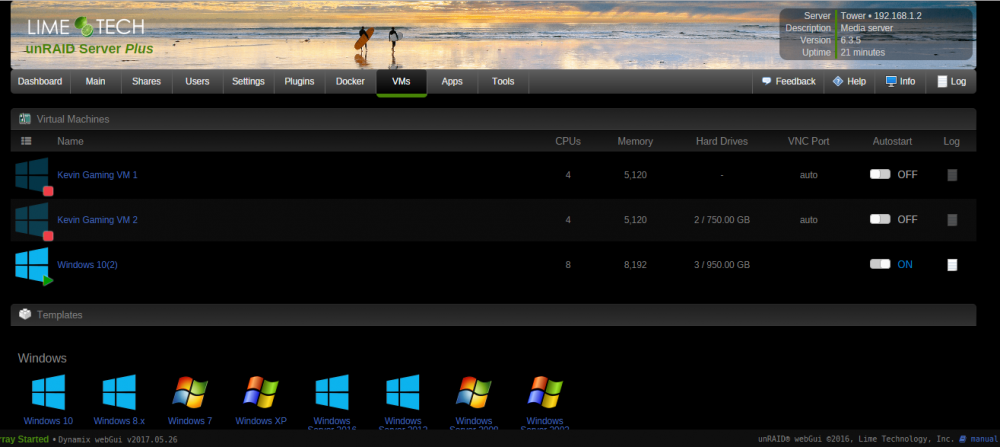Open the Apps tab
Image resolution: width=1000 pixels, height=447 pixels.
click(x=452, y=82)
